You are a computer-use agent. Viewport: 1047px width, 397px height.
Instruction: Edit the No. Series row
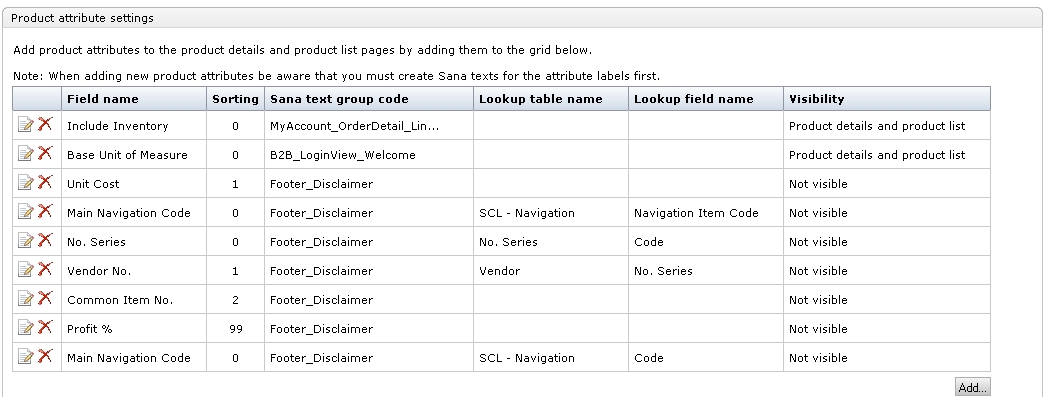click(x=25, y=241)
